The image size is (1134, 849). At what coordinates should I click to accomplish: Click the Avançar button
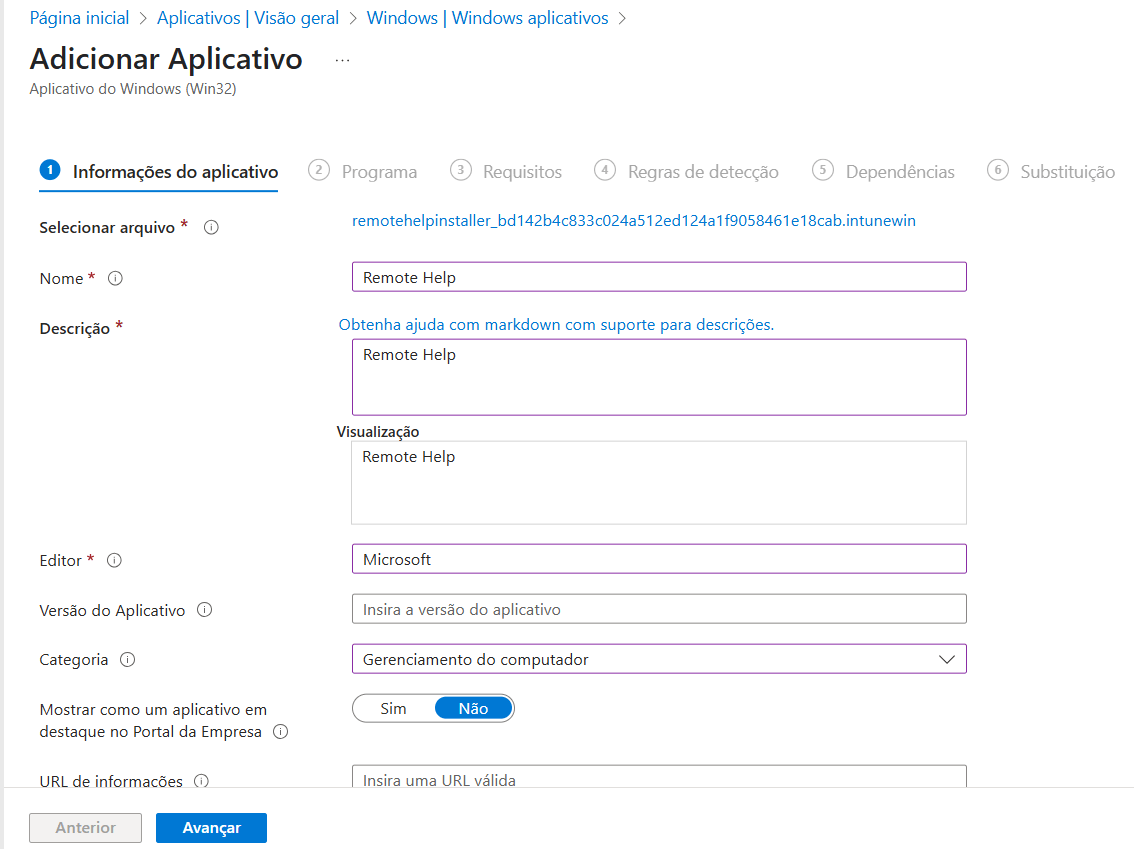click(x=211, y=828)
